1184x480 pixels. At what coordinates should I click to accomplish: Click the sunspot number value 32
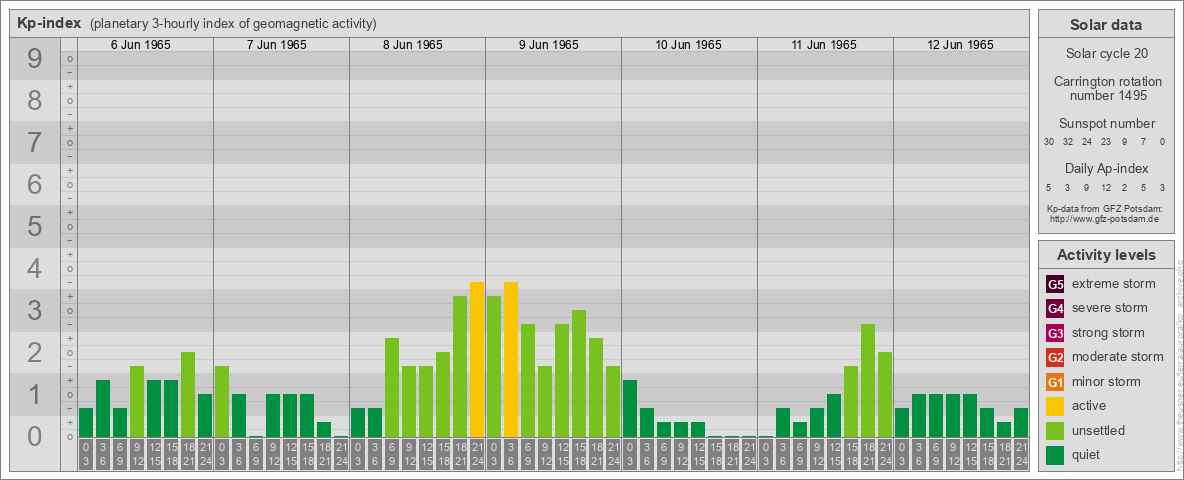(1068, 142)
